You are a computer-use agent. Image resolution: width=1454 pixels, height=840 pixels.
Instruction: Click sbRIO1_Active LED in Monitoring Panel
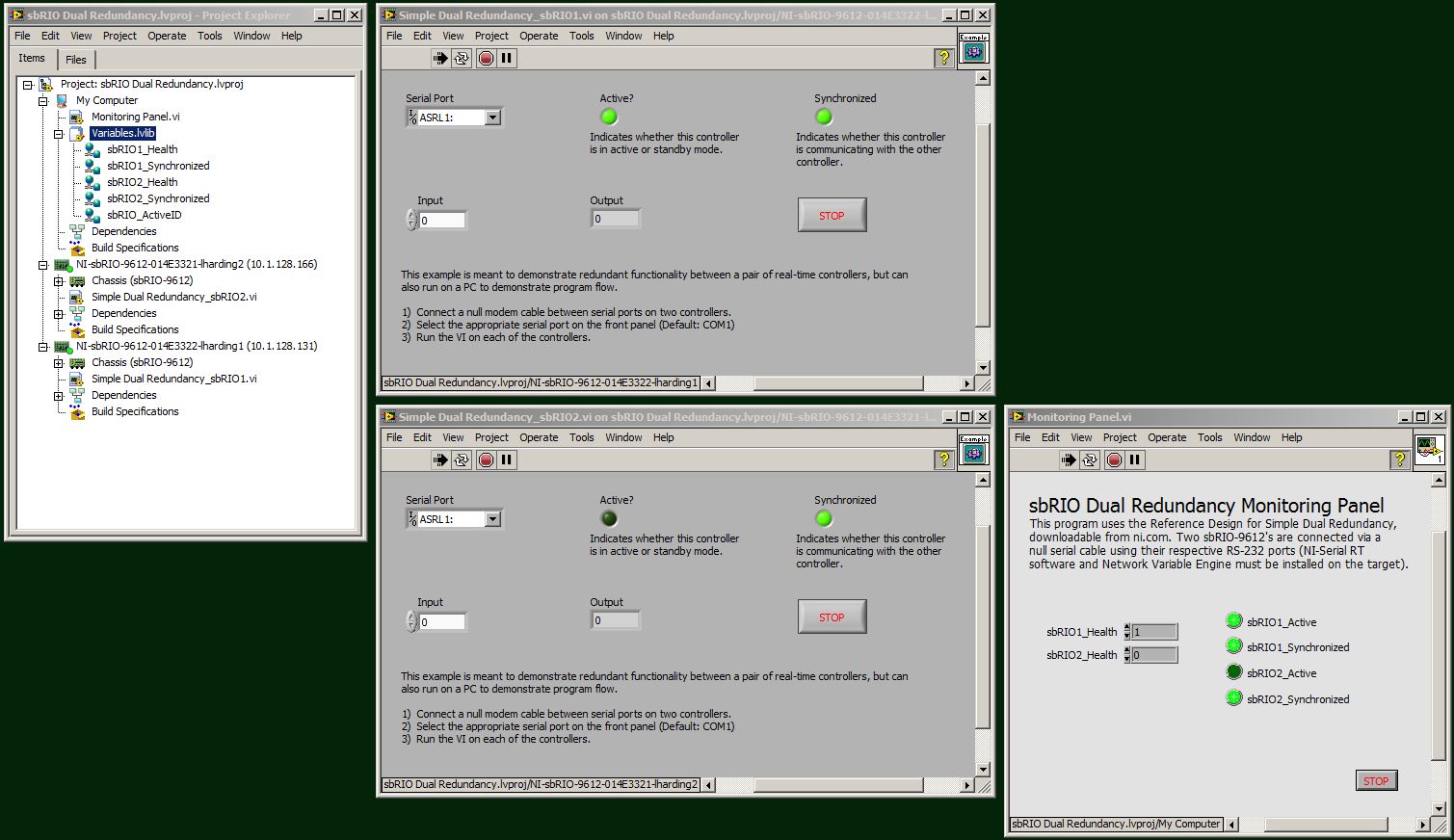pyautogui.click(x=1234, y=621)
